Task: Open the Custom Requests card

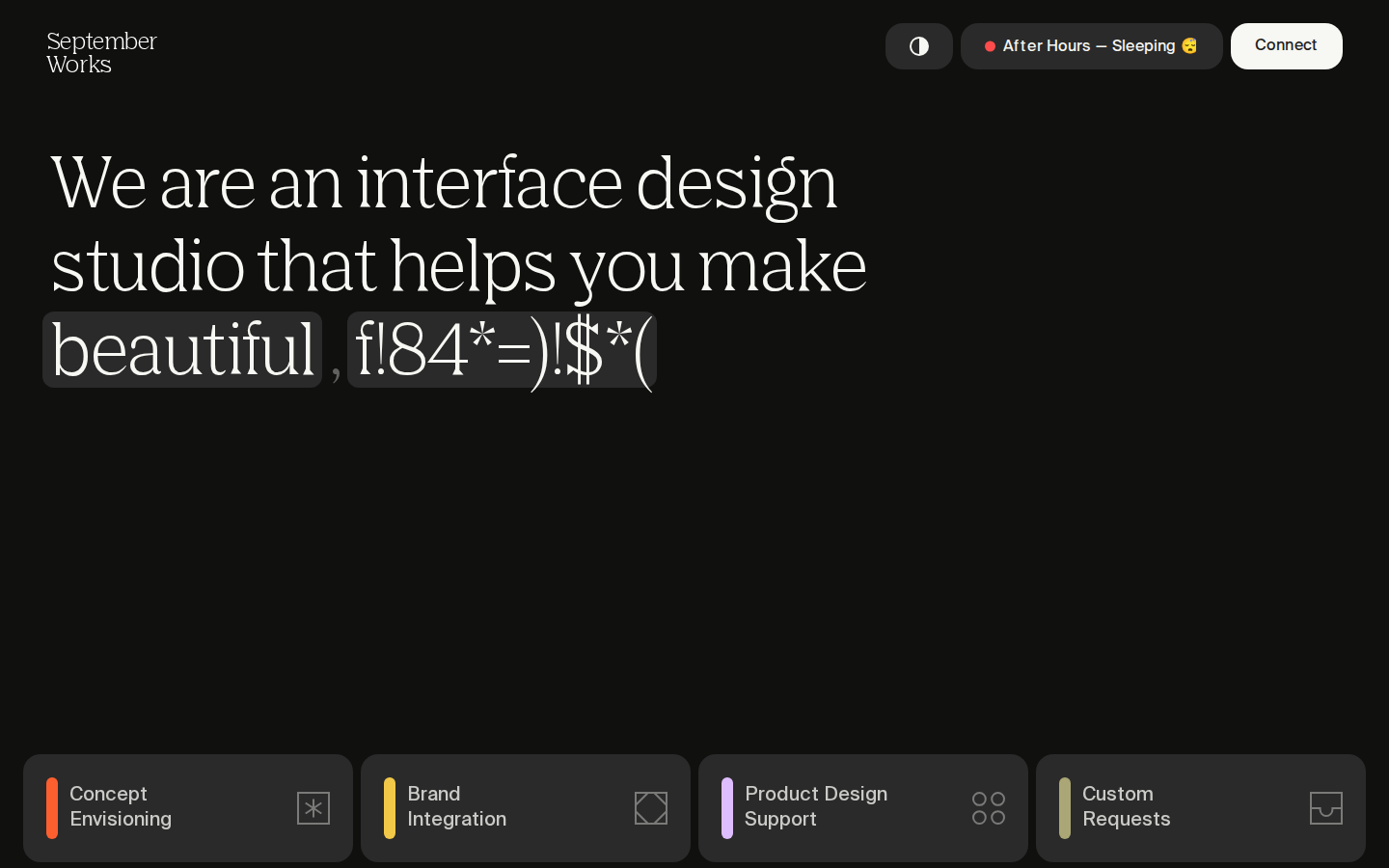Action: click(x=1201, y=808)
